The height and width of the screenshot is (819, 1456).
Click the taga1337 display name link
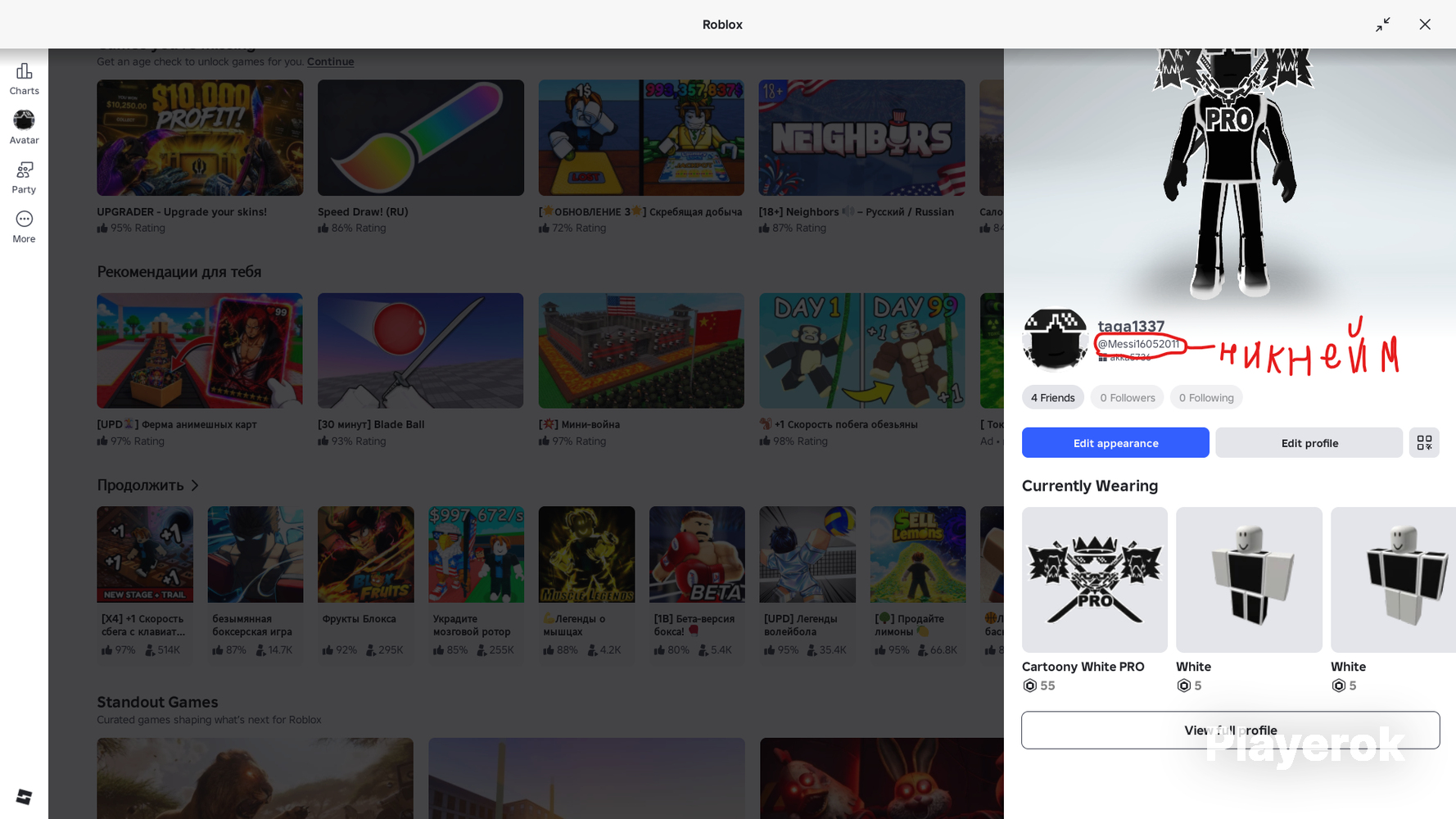(1131, 326)
